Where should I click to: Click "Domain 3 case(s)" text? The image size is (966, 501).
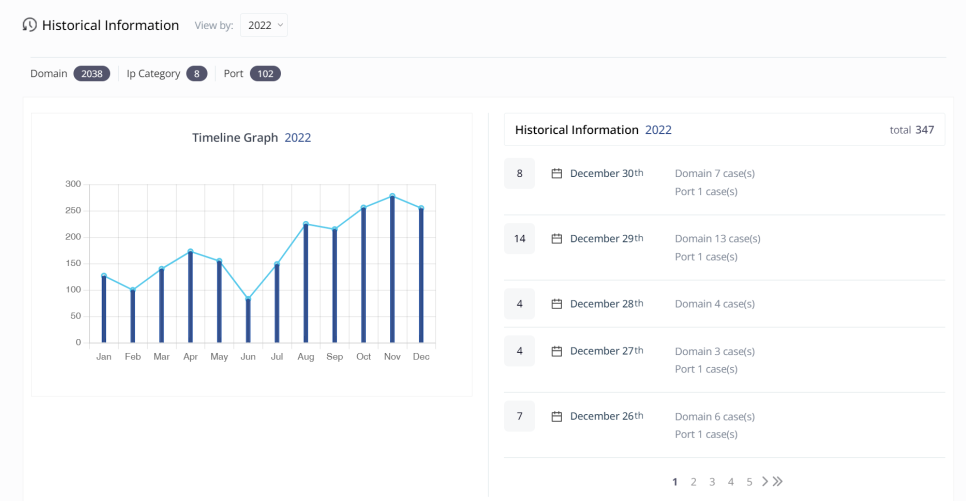click(x=715, y=351)
